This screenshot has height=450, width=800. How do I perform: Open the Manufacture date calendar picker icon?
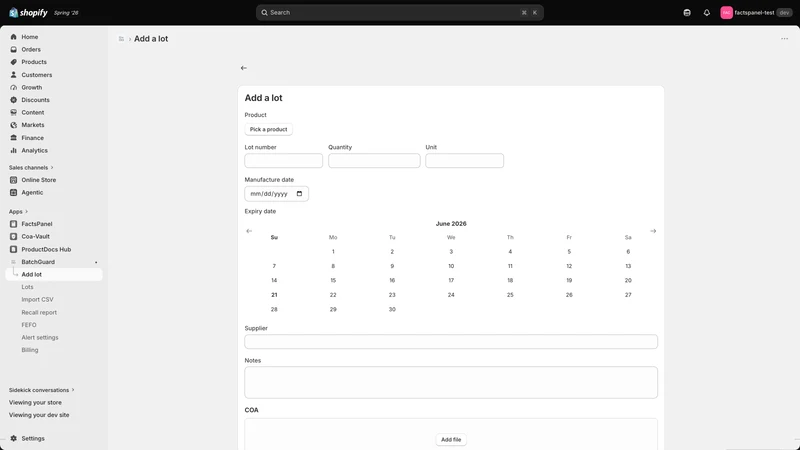point(299,194)
